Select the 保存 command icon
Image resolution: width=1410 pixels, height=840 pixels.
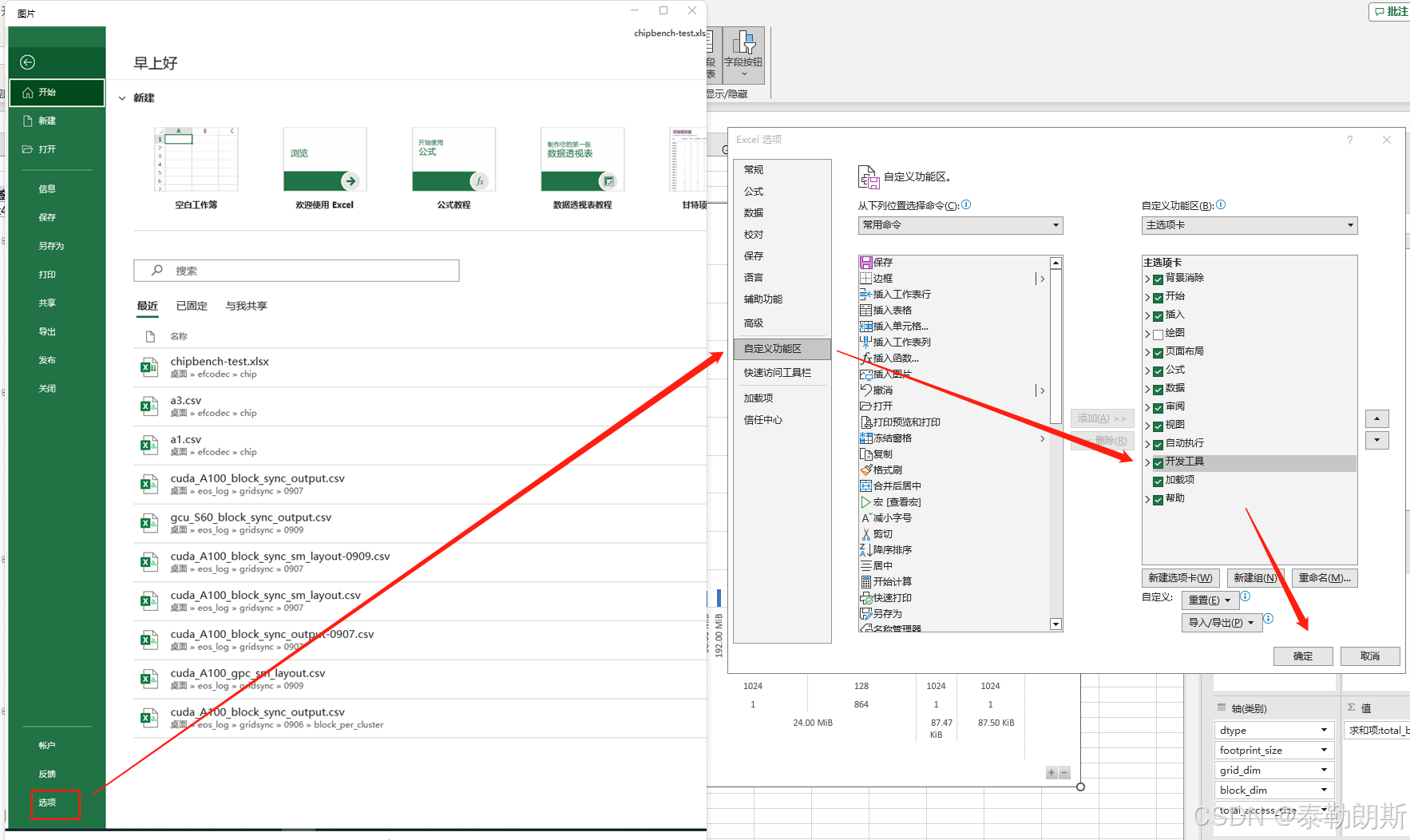tap(865, 263)
